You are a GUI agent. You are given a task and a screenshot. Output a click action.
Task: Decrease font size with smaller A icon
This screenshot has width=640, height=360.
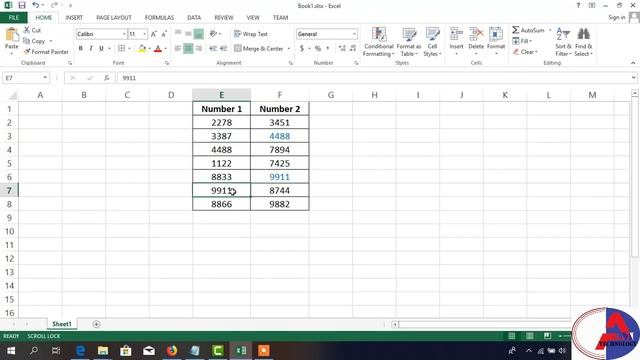164,34
